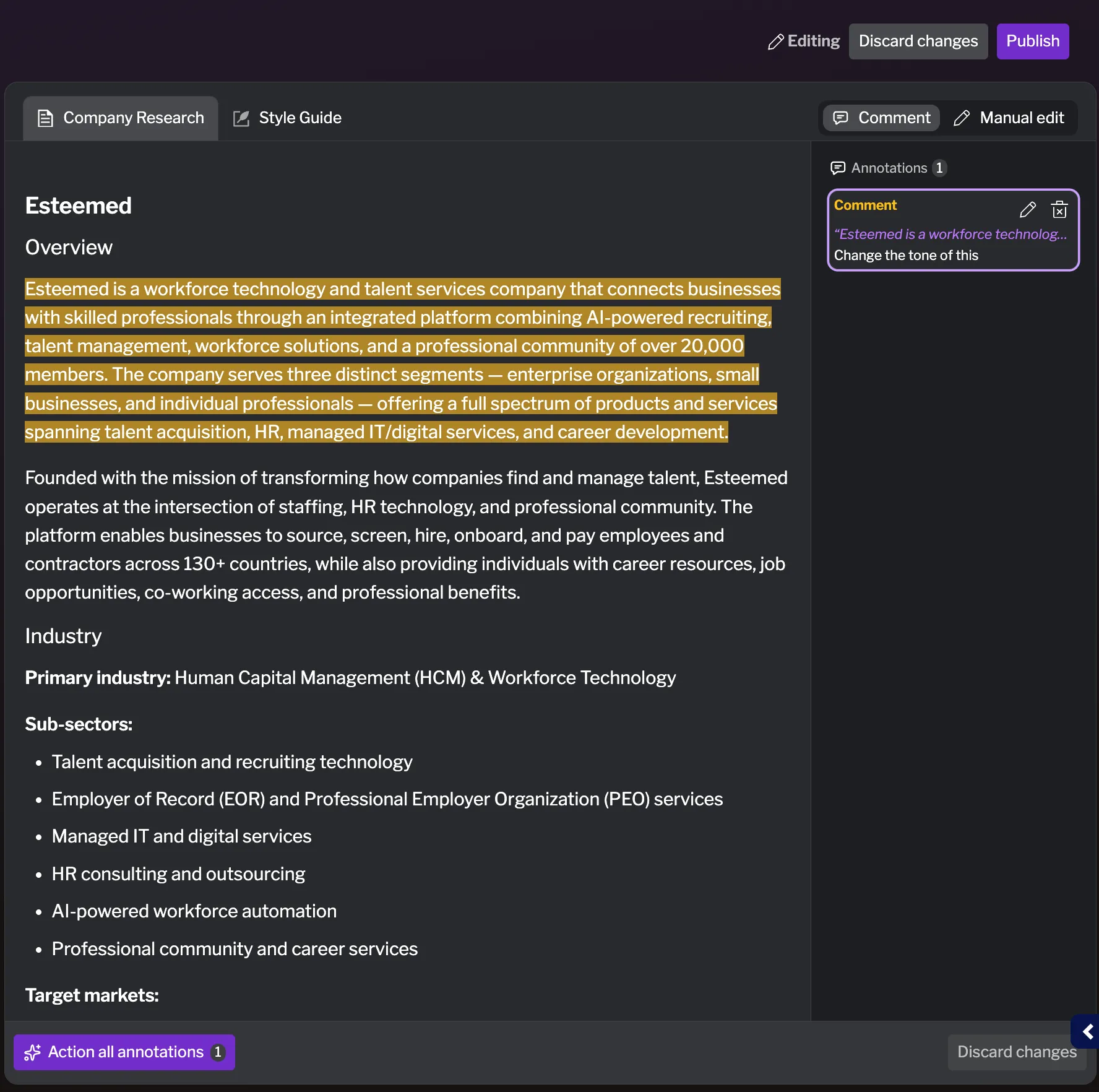Select Manual edit mode
The height and width of the screenshot is (1092, 1099).
[x=1009, y=118]
